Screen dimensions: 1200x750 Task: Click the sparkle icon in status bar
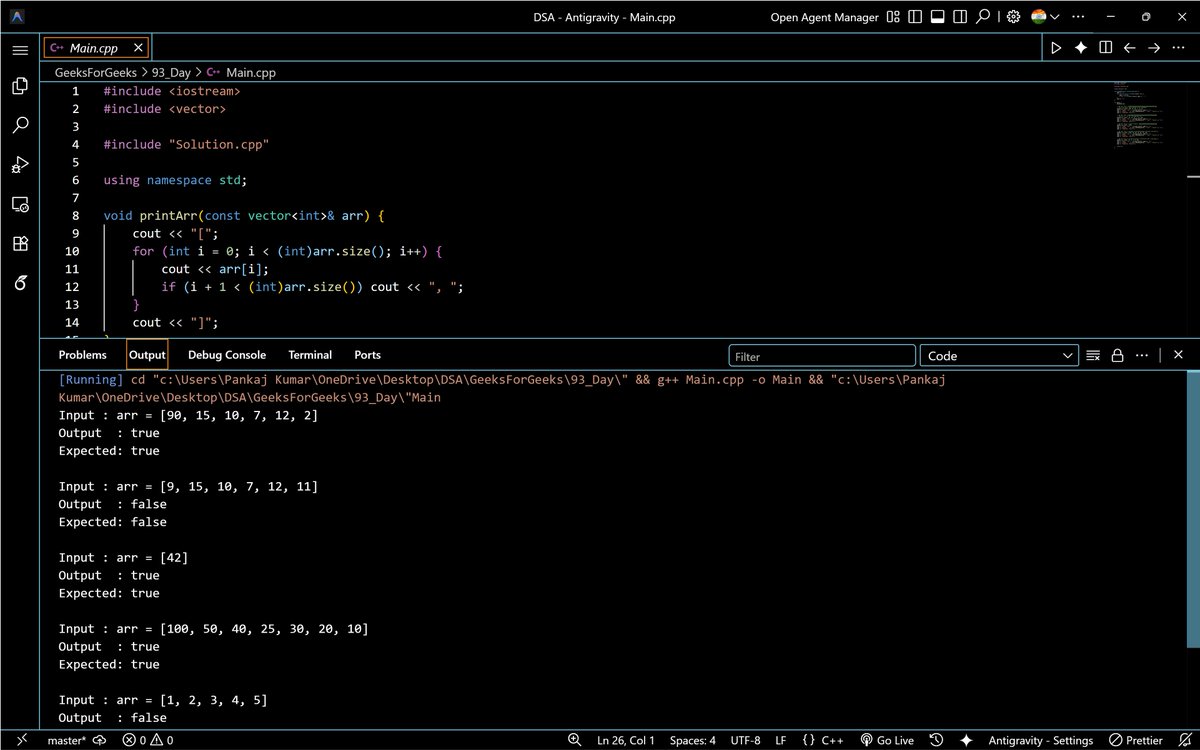click(x=966, y=740)
